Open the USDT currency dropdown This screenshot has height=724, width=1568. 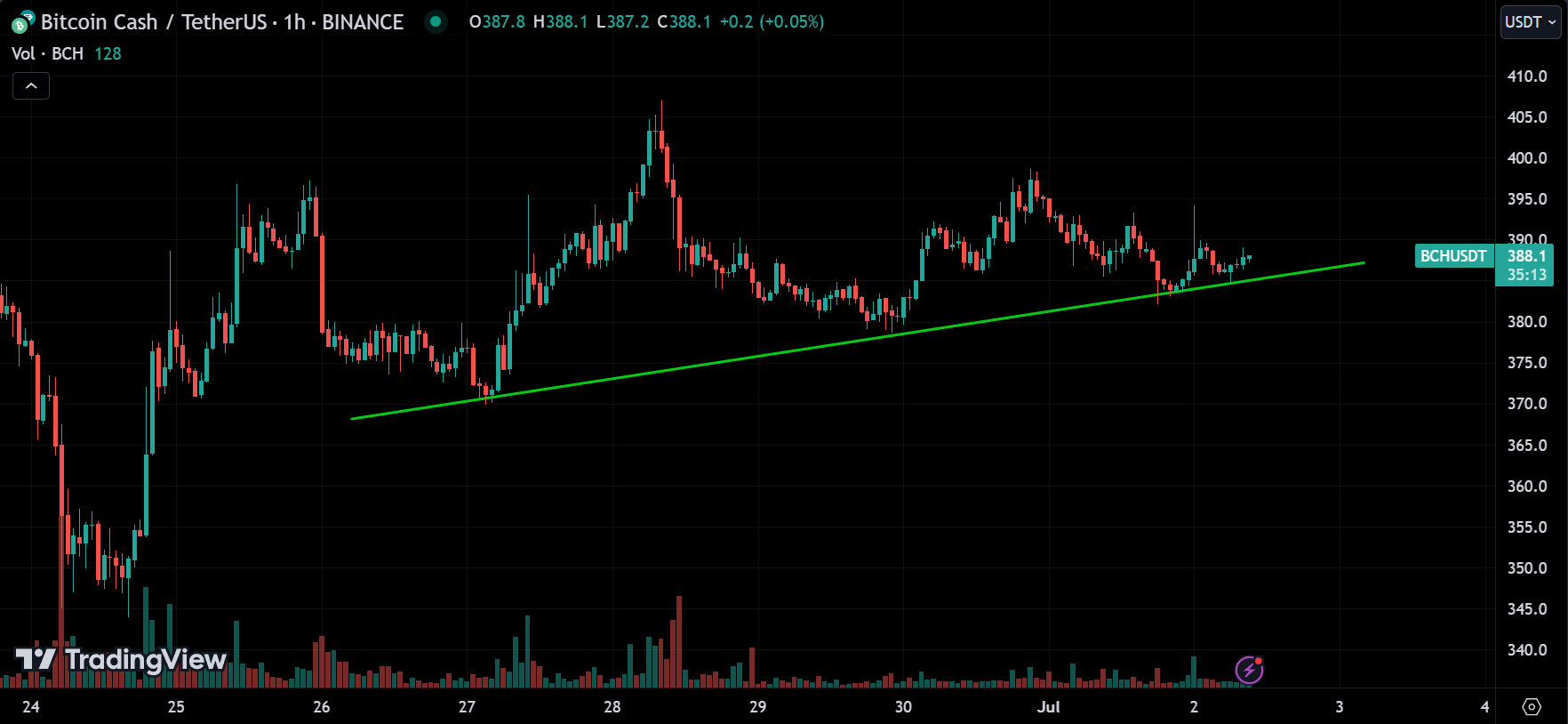pyautogui.click(x=1531, y=22)
